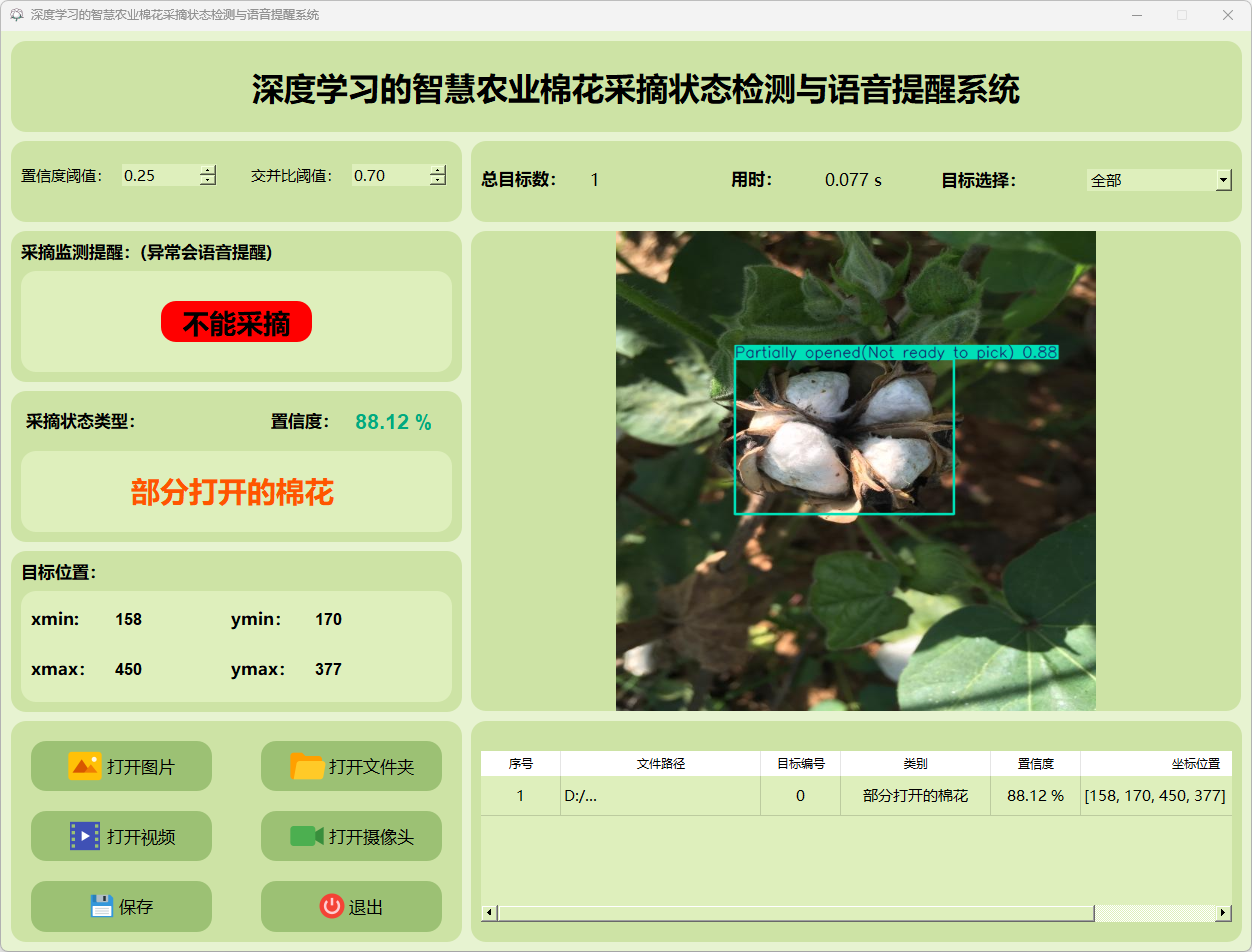Click the app icon in title bar

pyautogui.click(x=16, y=15)
